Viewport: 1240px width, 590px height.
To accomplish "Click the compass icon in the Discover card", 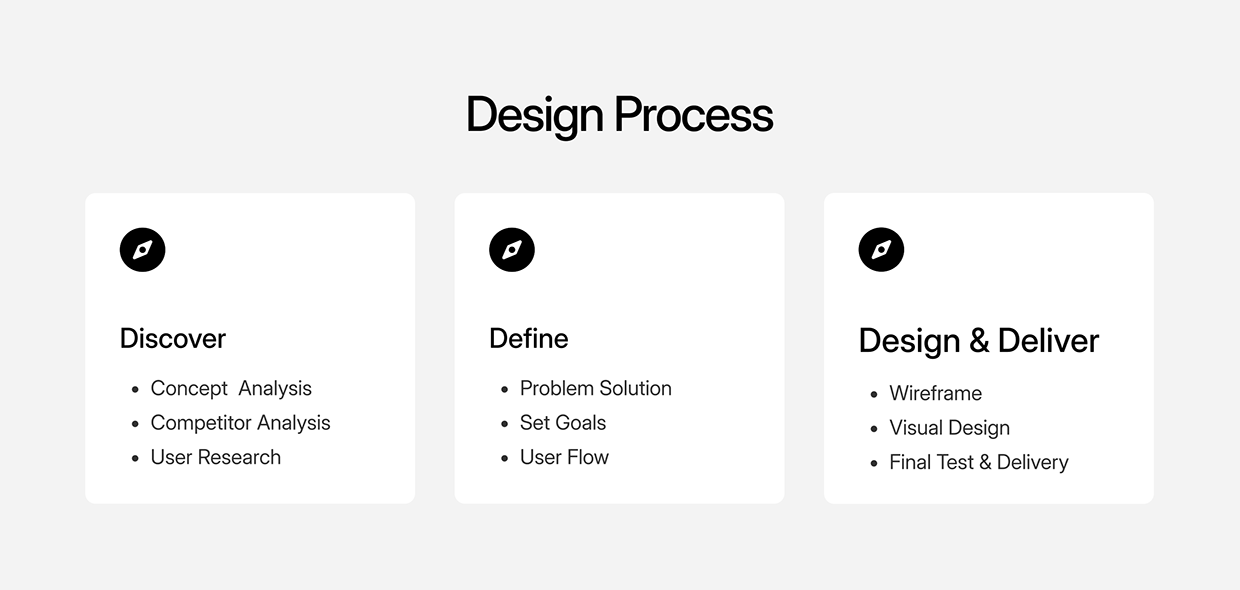I will click(142, 250).
